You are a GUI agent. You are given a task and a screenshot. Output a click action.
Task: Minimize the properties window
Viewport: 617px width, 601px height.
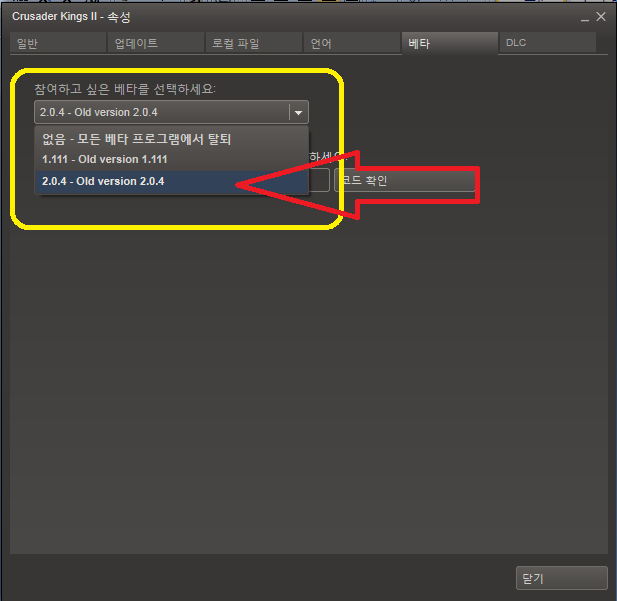click(x=585, y=18)
